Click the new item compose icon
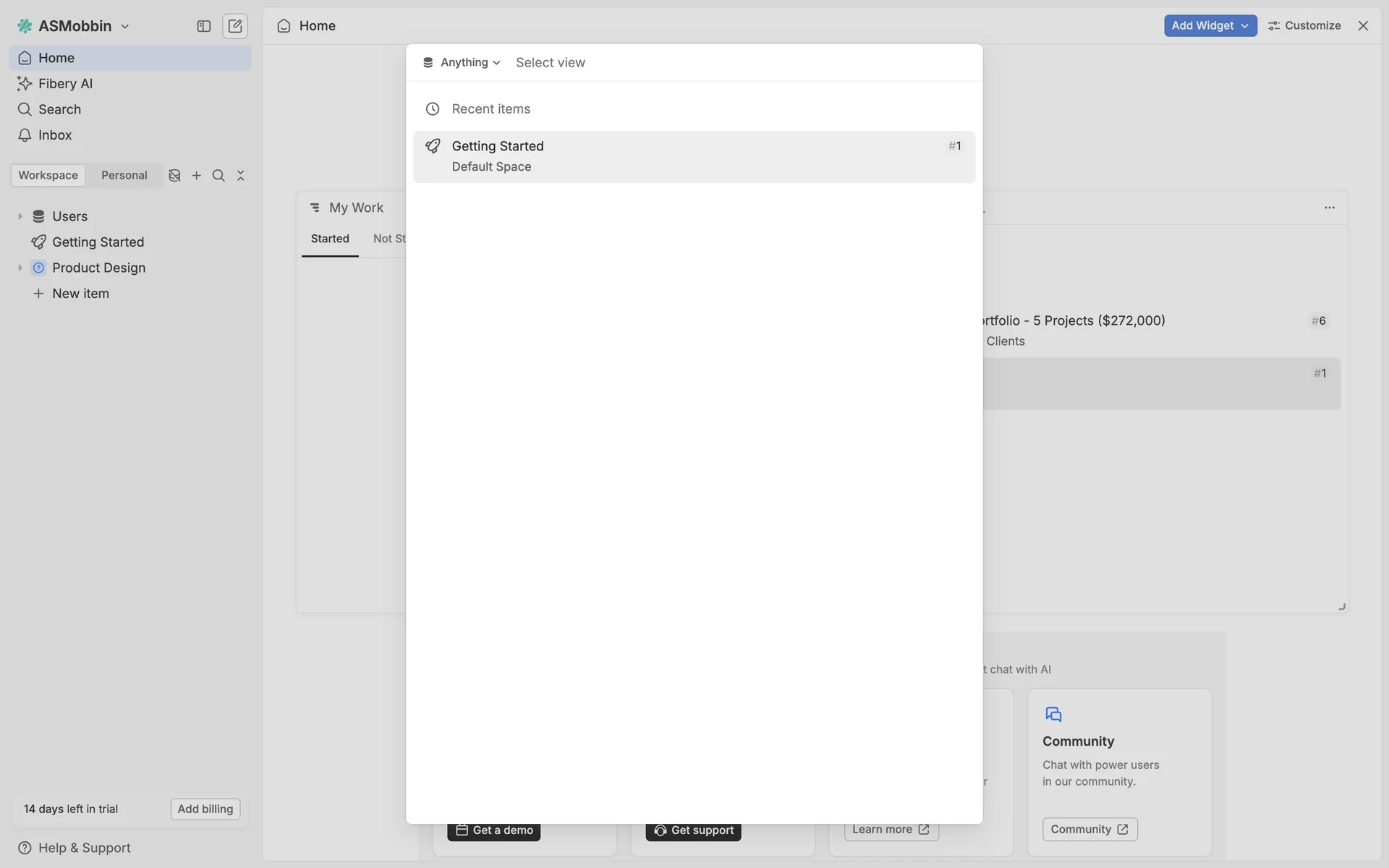This screenshot has height=868, width=1389. pyautogui.click(x=235, y=26)
